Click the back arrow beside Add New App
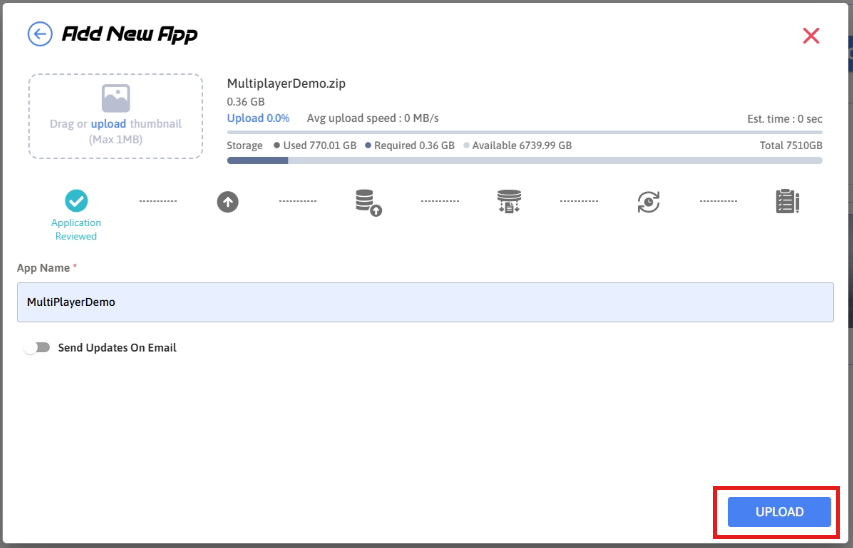This screenshot has height=548, width=853. [x=39, y=35]
